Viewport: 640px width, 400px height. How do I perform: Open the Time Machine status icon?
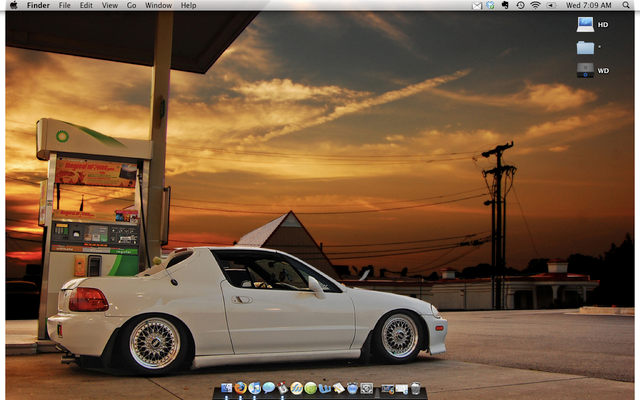520,5
